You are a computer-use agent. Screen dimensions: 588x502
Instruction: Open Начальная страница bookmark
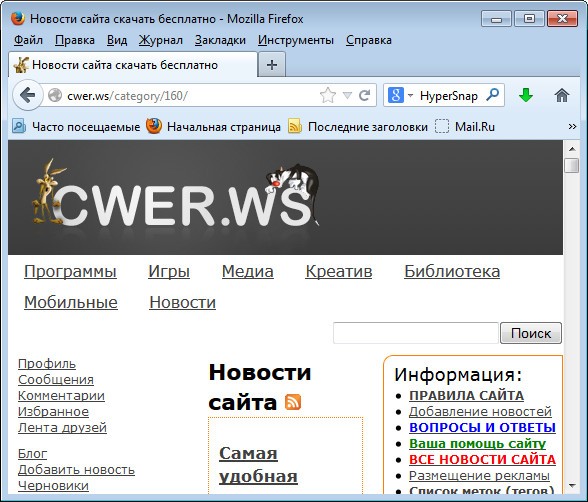pos(213,126)
